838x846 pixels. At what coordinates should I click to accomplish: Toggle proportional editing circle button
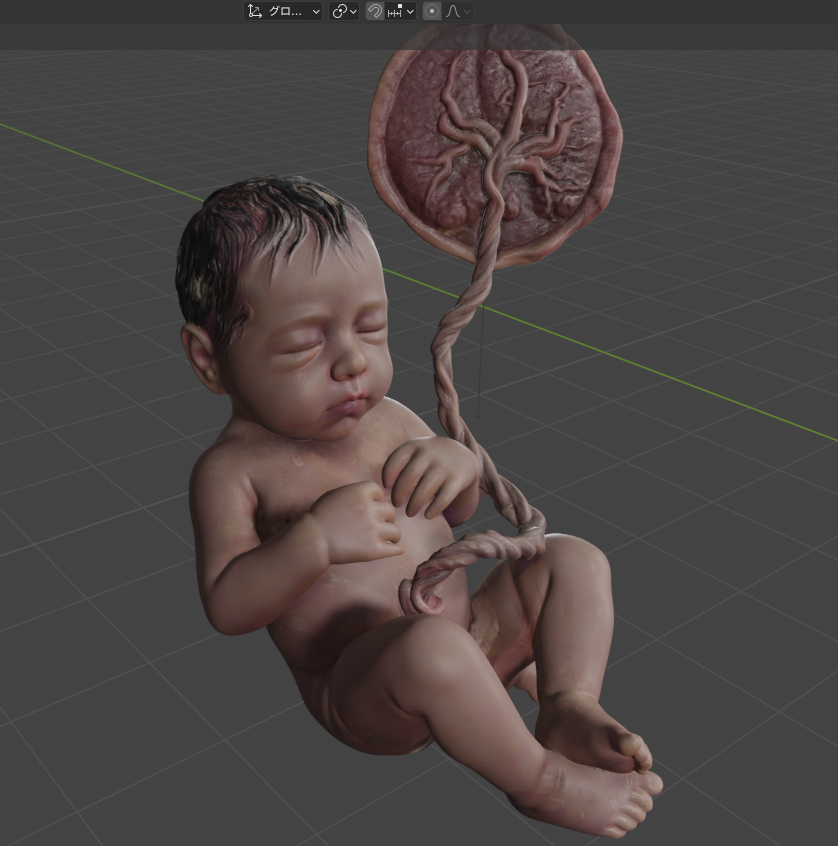click(x=431, y=11)
